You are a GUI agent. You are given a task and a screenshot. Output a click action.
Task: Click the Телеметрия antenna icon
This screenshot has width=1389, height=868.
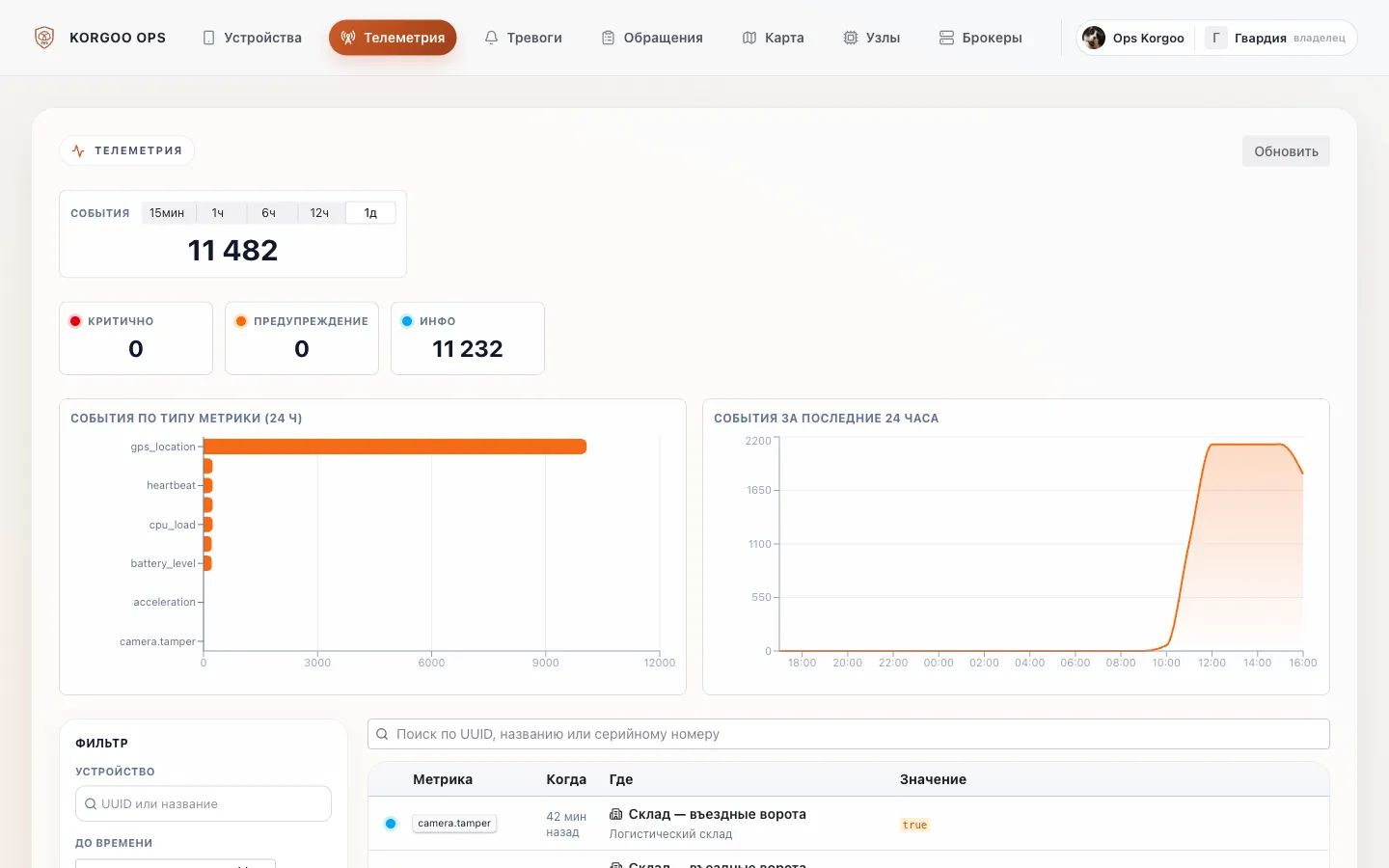click(x=348, y=38)
